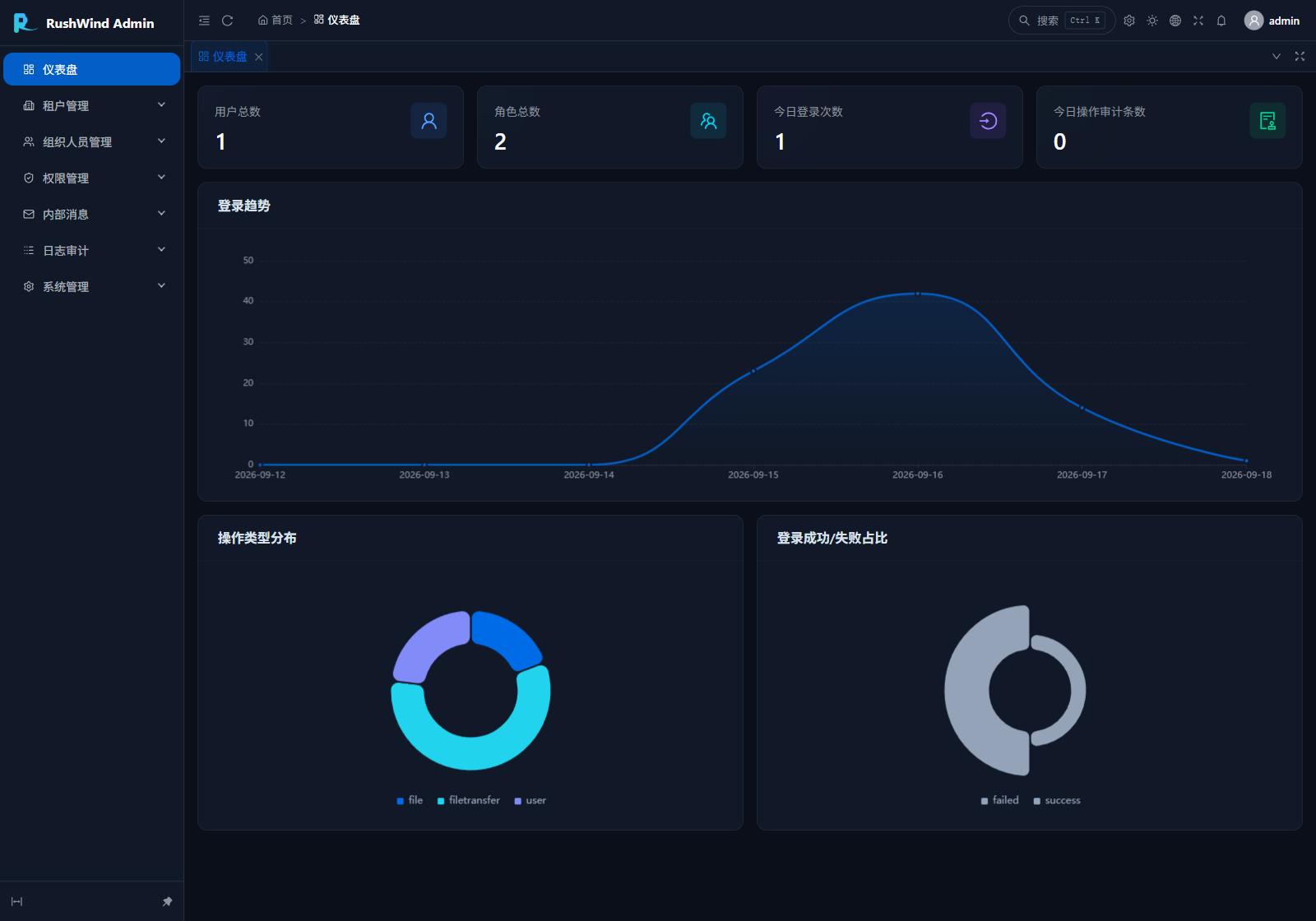The image size is (1316, 921).
Task: Click the chevron beside 租户管理
Action: pos(161,104)
